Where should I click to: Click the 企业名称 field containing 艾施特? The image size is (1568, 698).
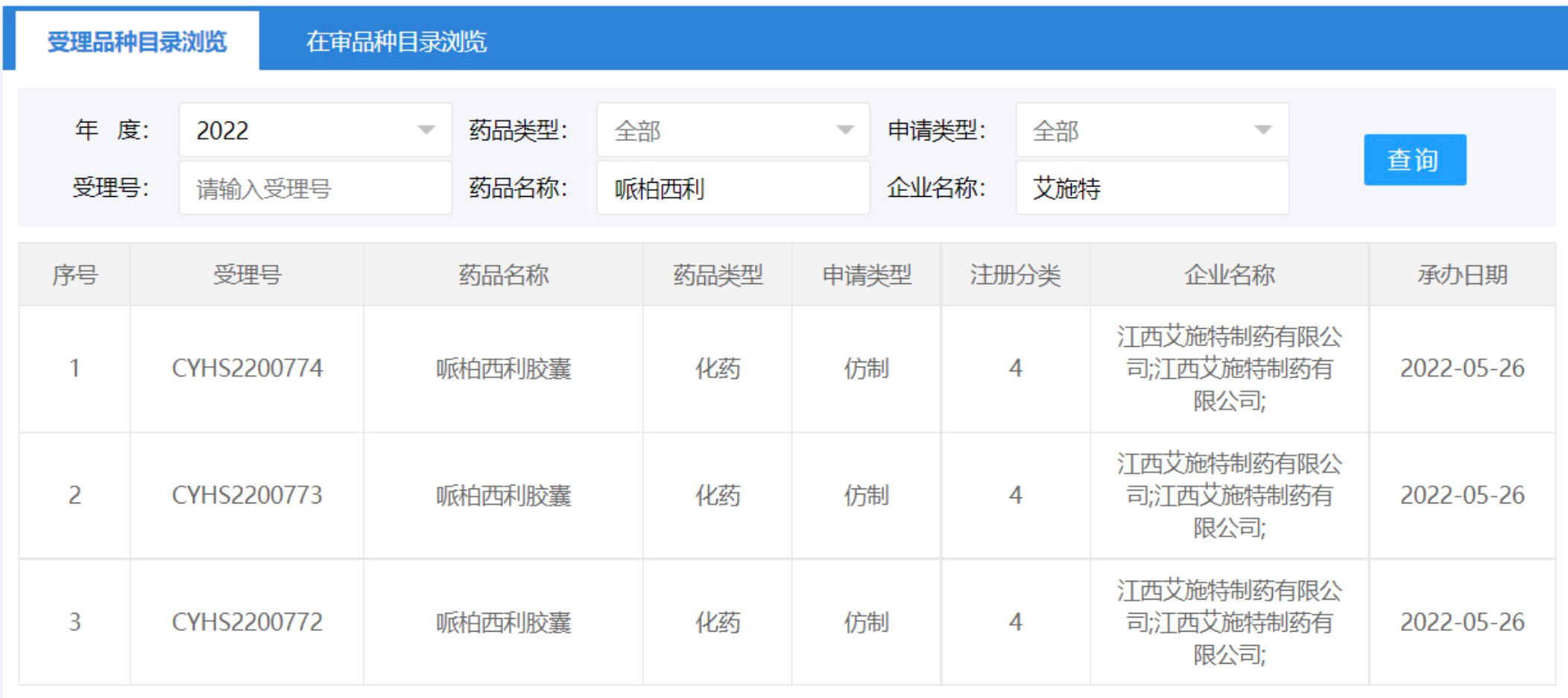[1151, 189]
